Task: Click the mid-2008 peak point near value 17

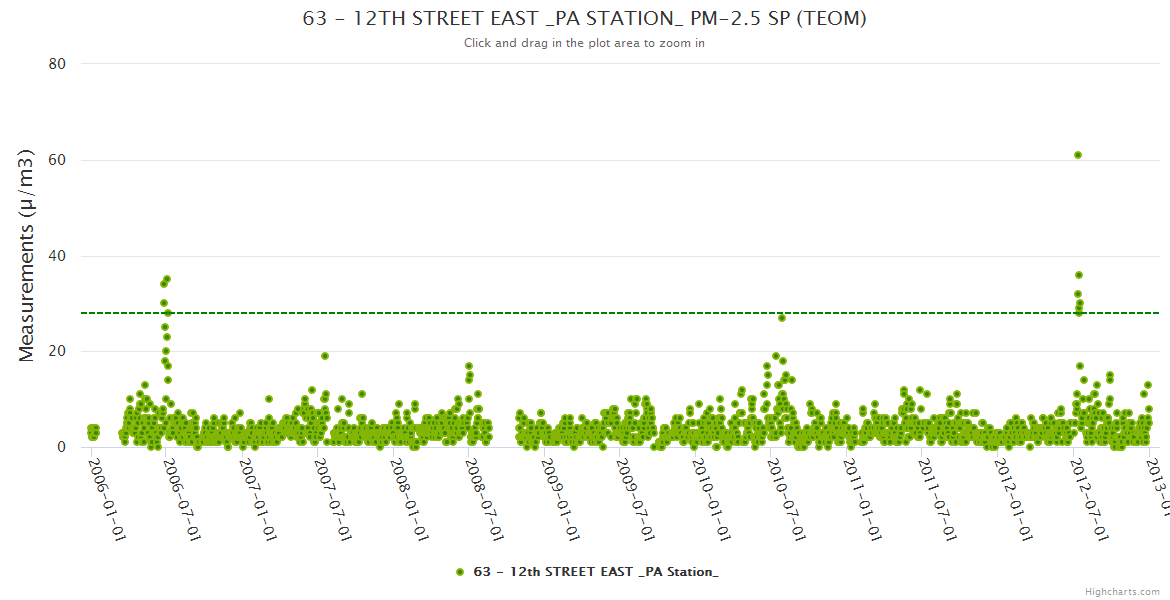Action: [468, 366]
